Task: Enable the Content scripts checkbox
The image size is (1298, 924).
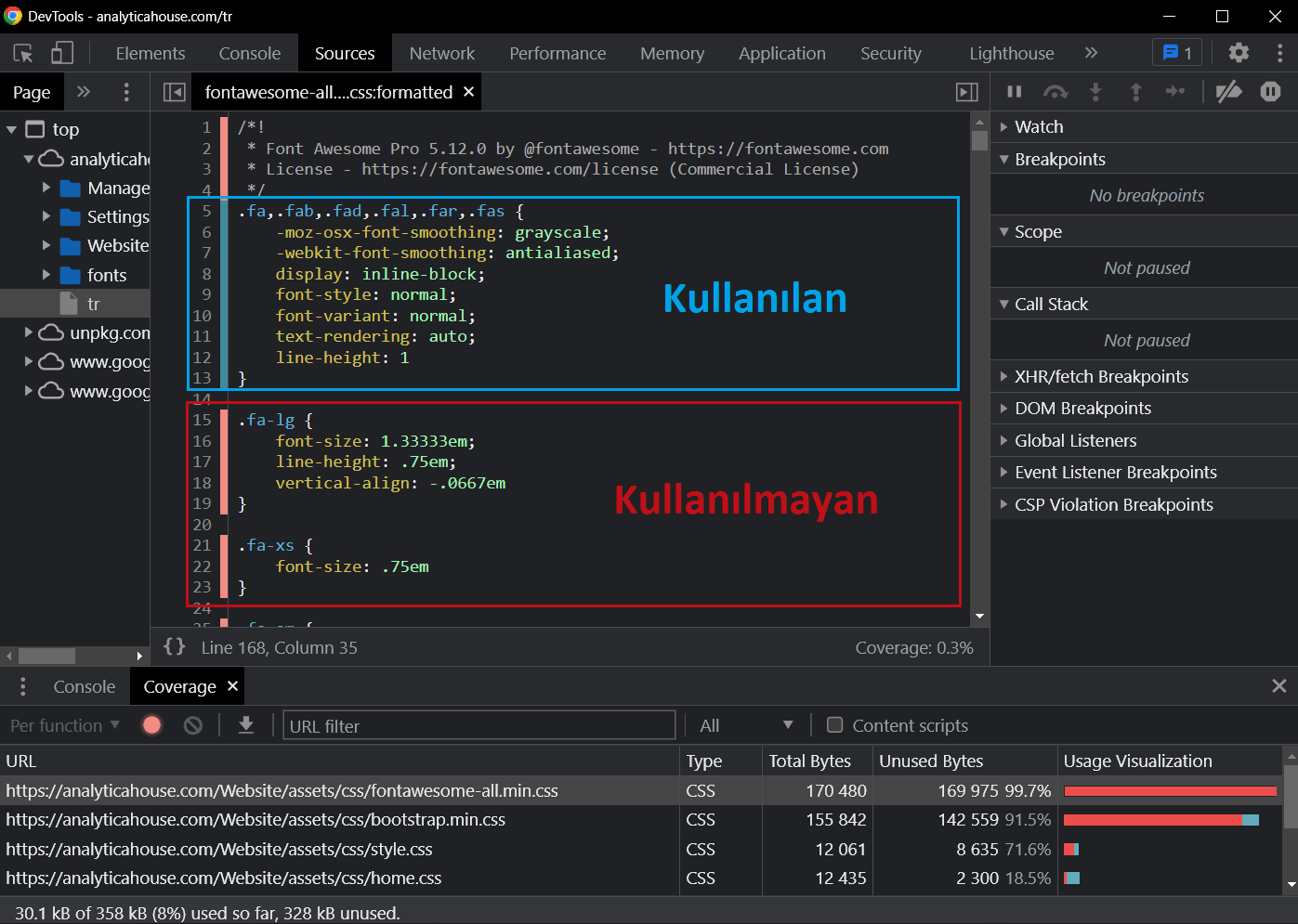Action: 834,724
